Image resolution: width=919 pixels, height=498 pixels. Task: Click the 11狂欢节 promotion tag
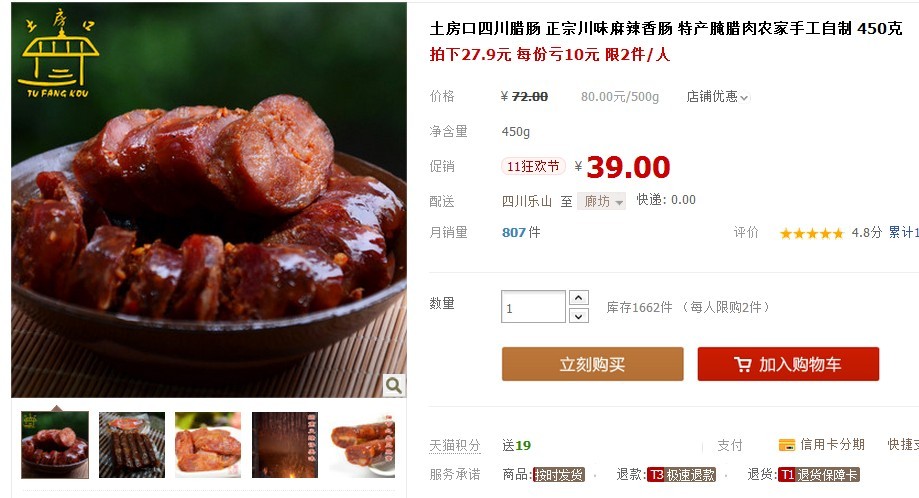(x=533, y=166)
